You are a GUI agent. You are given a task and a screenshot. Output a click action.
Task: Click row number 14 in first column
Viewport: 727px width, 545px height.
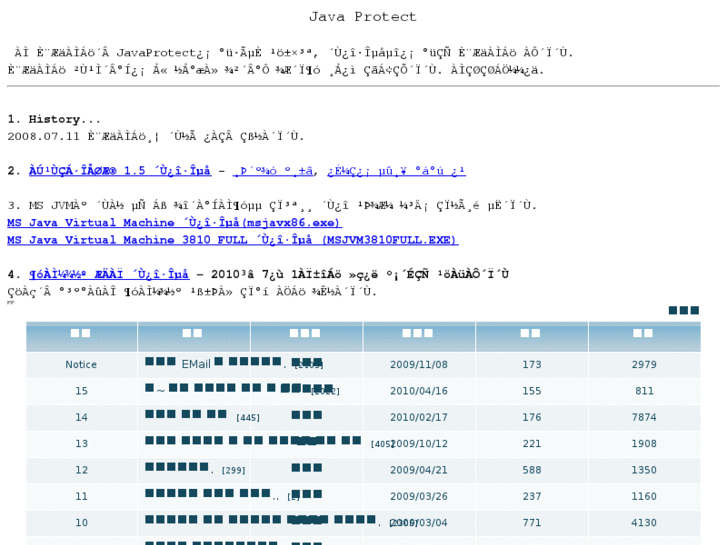click(82, 417)
